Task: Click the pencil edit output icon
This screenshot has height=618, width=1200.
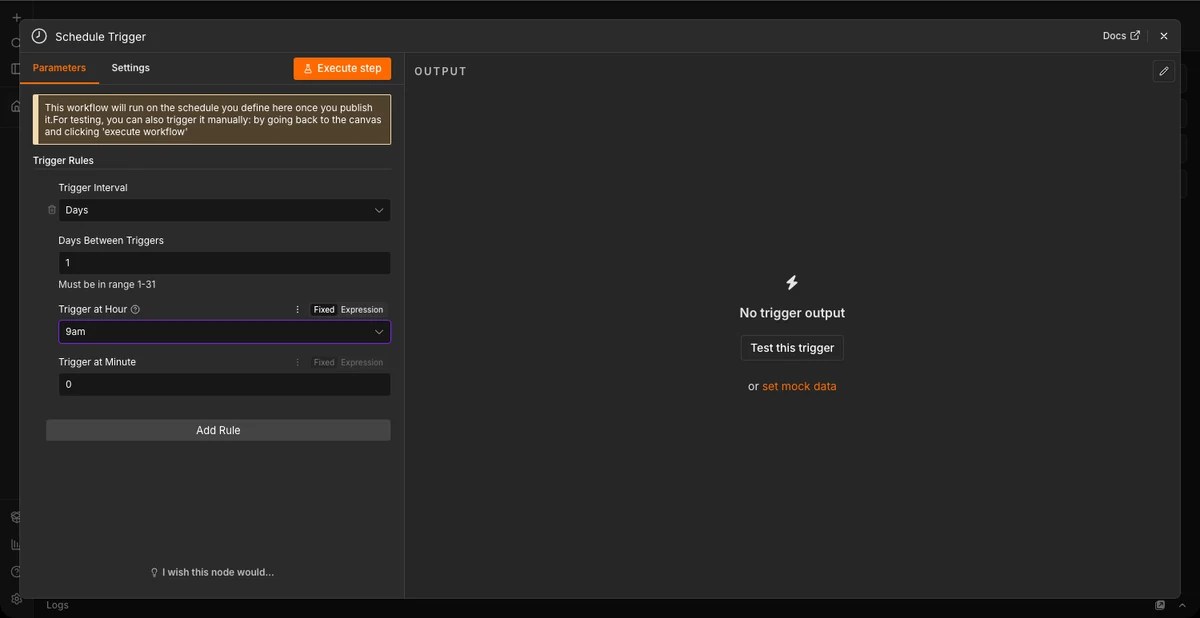Action: click(x=1163, y=71)
